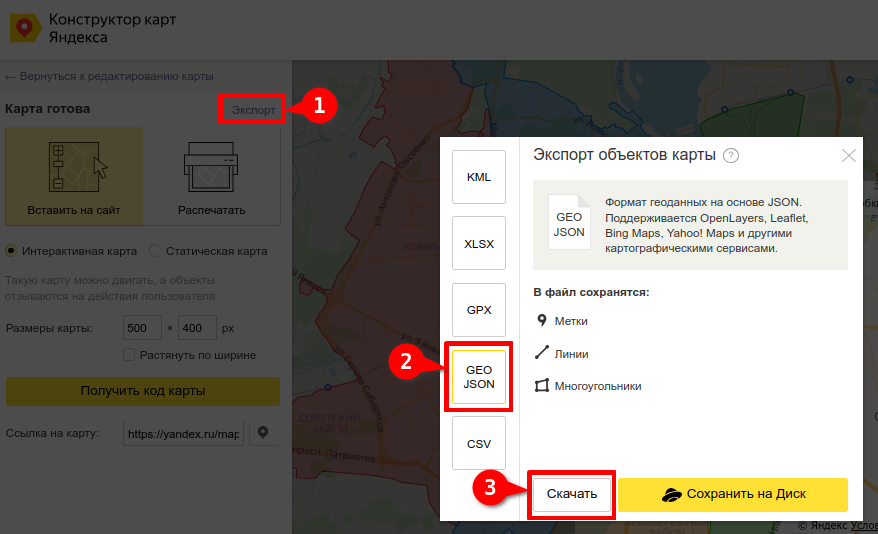Click the Метки placemark icon
Screen dimensions: 878x534
[x=542, y=321]
